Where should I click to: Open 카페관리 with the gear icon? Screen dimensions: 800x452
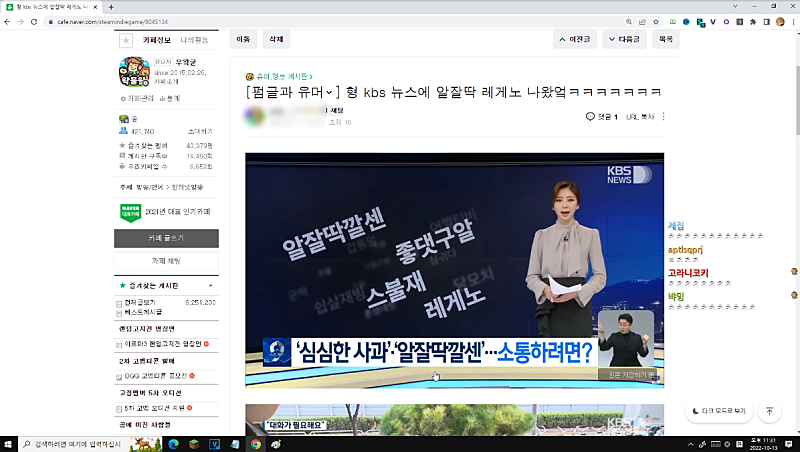137,98
